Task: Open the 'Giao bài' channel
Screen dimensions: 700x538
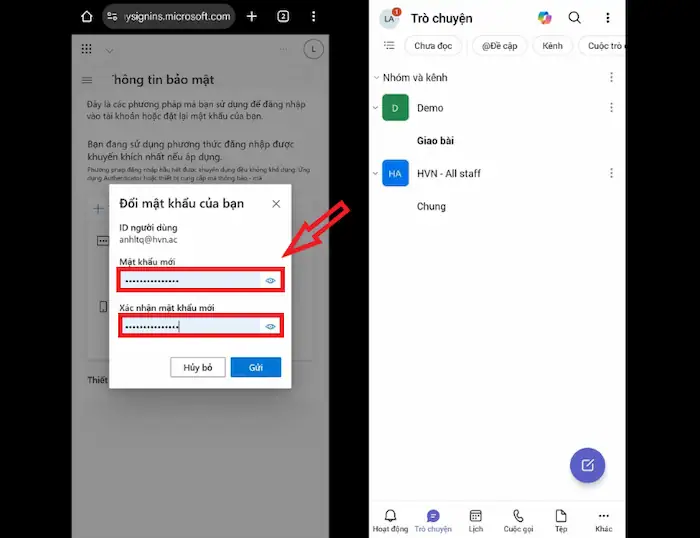Action: (436, 141)
